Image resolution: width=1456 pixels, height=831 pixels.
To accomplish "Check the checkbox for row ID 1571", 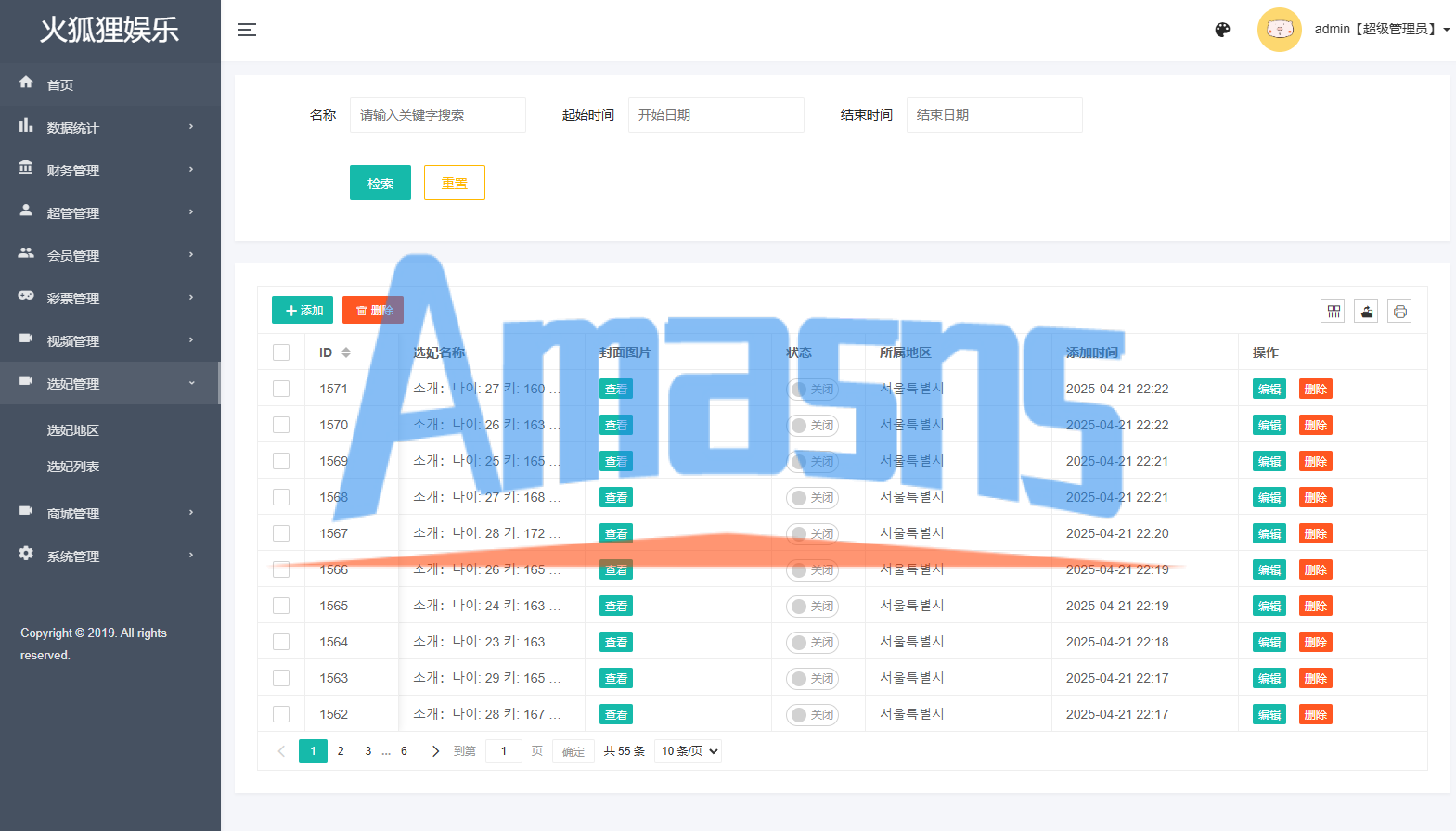I will tap(281, 389).
